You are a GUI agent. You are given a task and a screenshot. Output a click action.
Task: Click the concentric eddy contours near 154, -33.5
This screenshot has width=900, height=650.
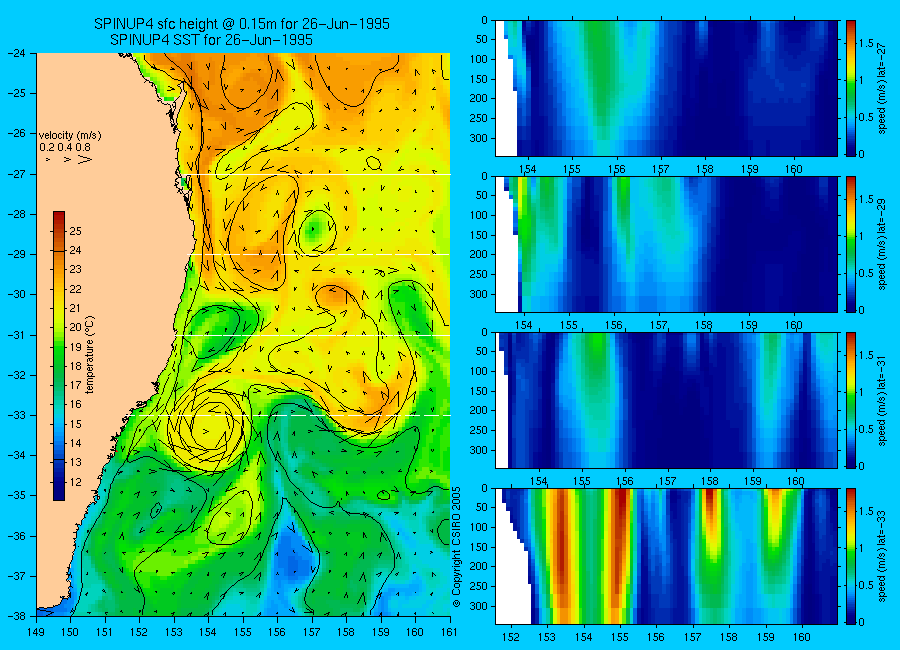click(x=208, y=426)
